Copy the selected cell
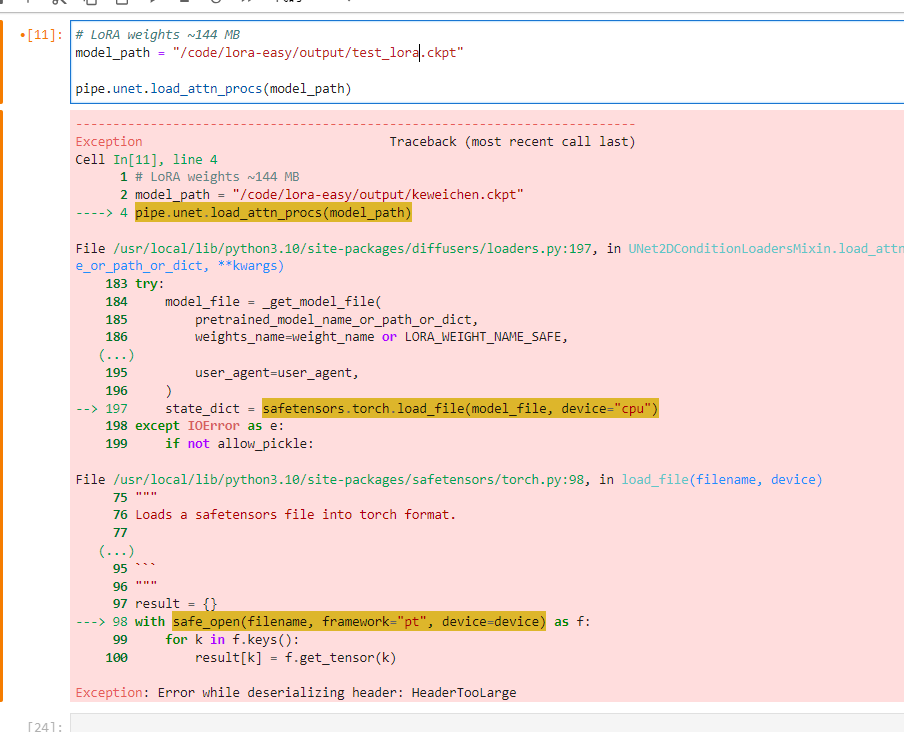 [x=93, y=4]
